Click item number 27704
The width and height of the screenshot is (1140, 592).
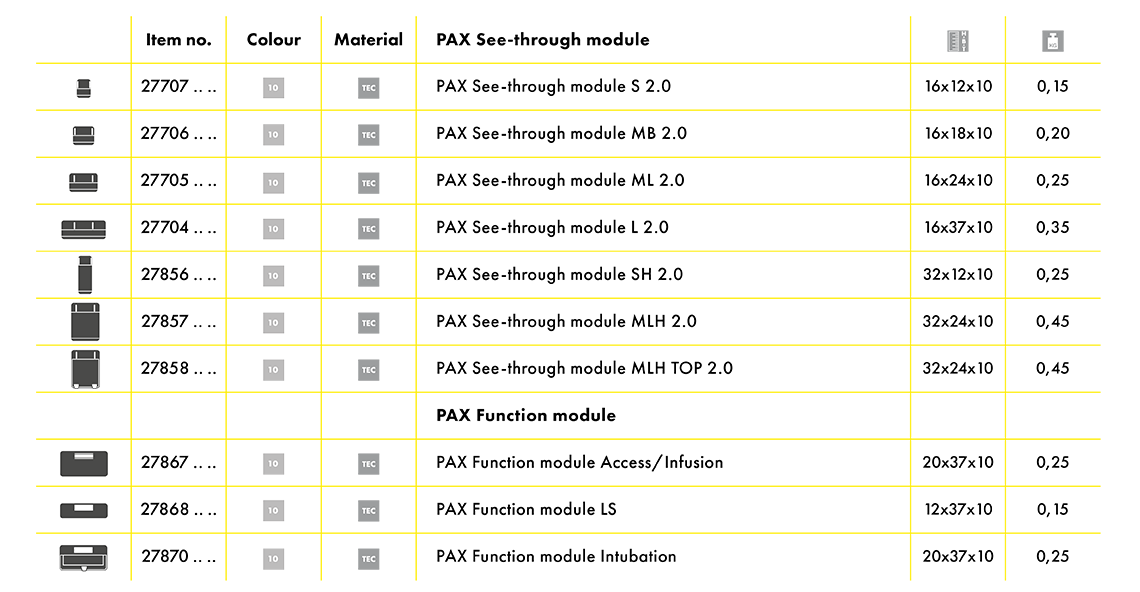click(x=179, y=228)
